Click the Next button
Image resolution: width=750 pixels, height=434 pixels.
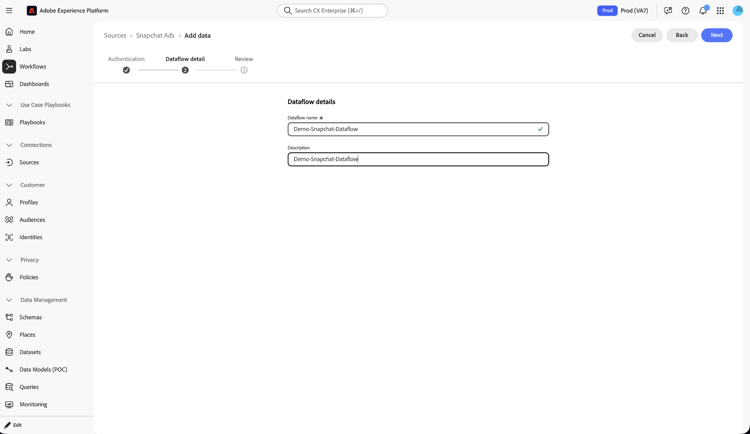(717, 35)
